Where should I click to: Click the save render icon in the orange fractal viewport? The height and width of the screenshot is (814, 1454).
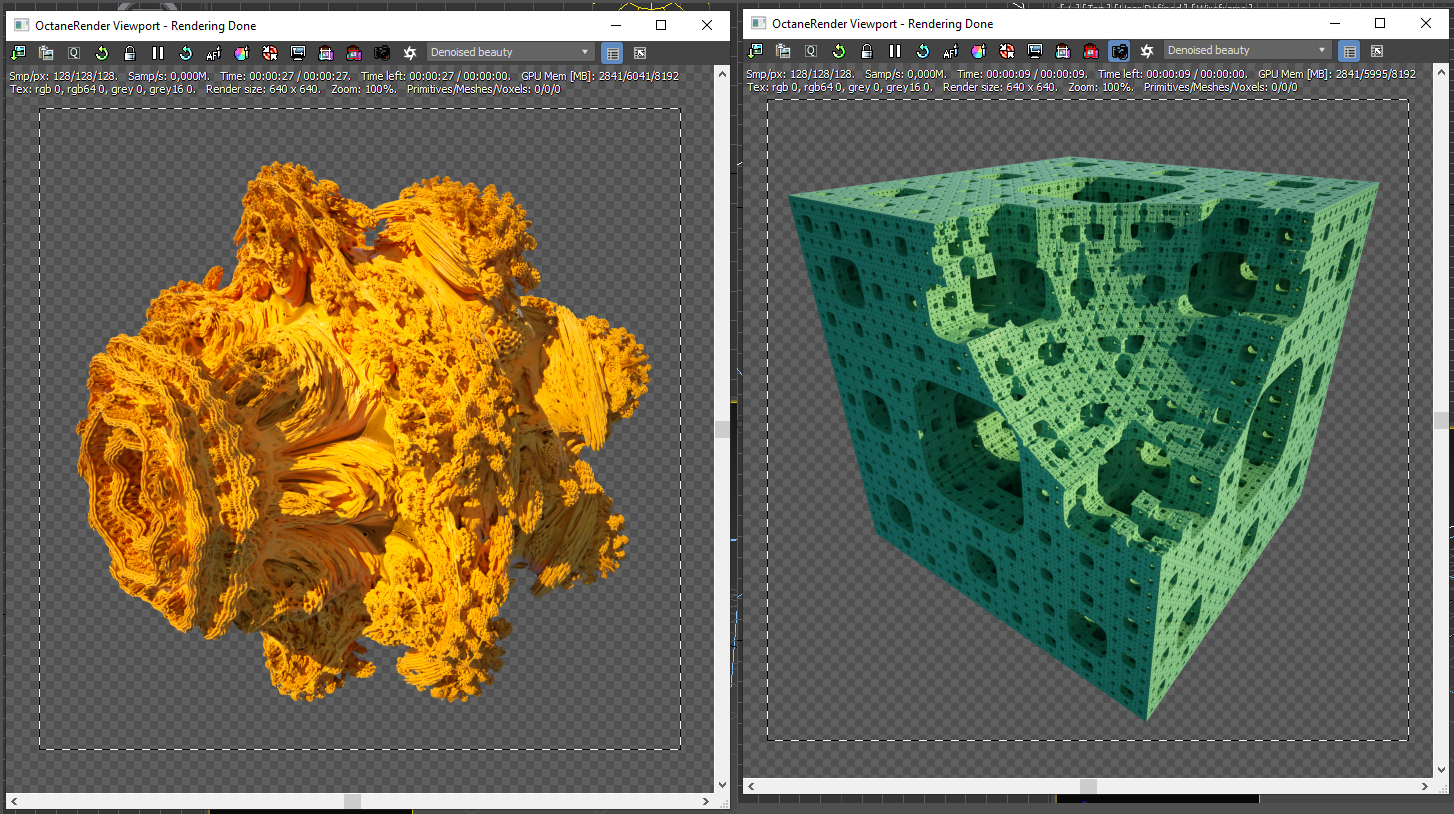pyautogui.click(x=18, y=52)
